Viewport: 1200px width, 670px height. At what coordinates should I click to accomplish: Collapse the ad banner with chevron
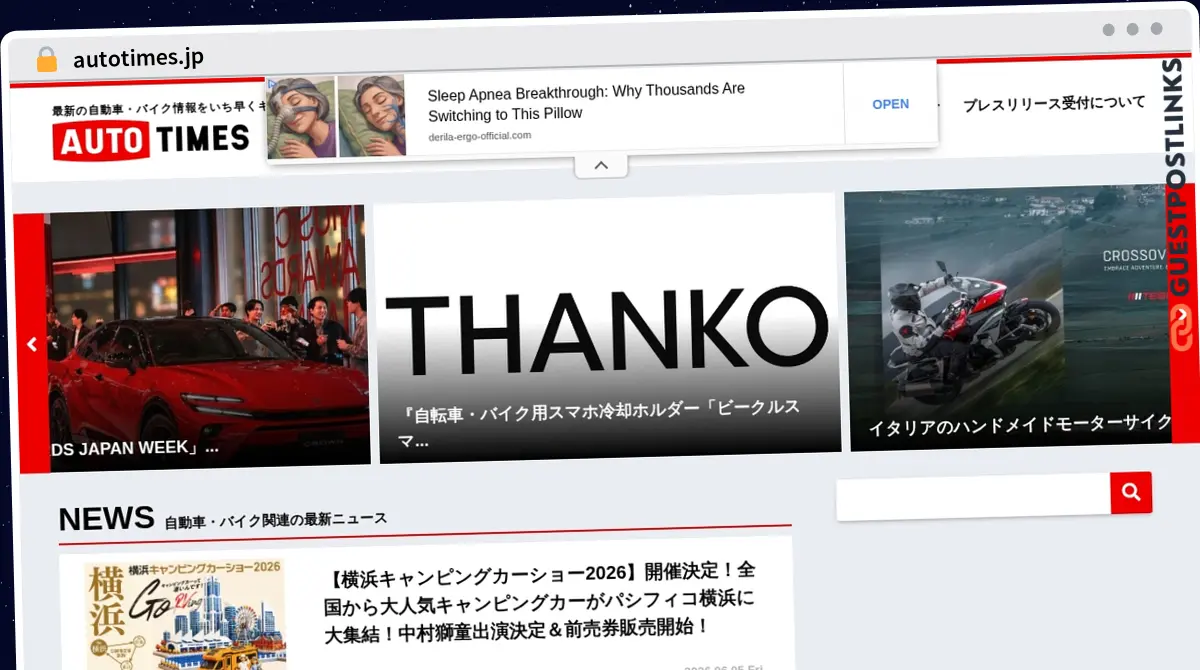coord(601,165)
